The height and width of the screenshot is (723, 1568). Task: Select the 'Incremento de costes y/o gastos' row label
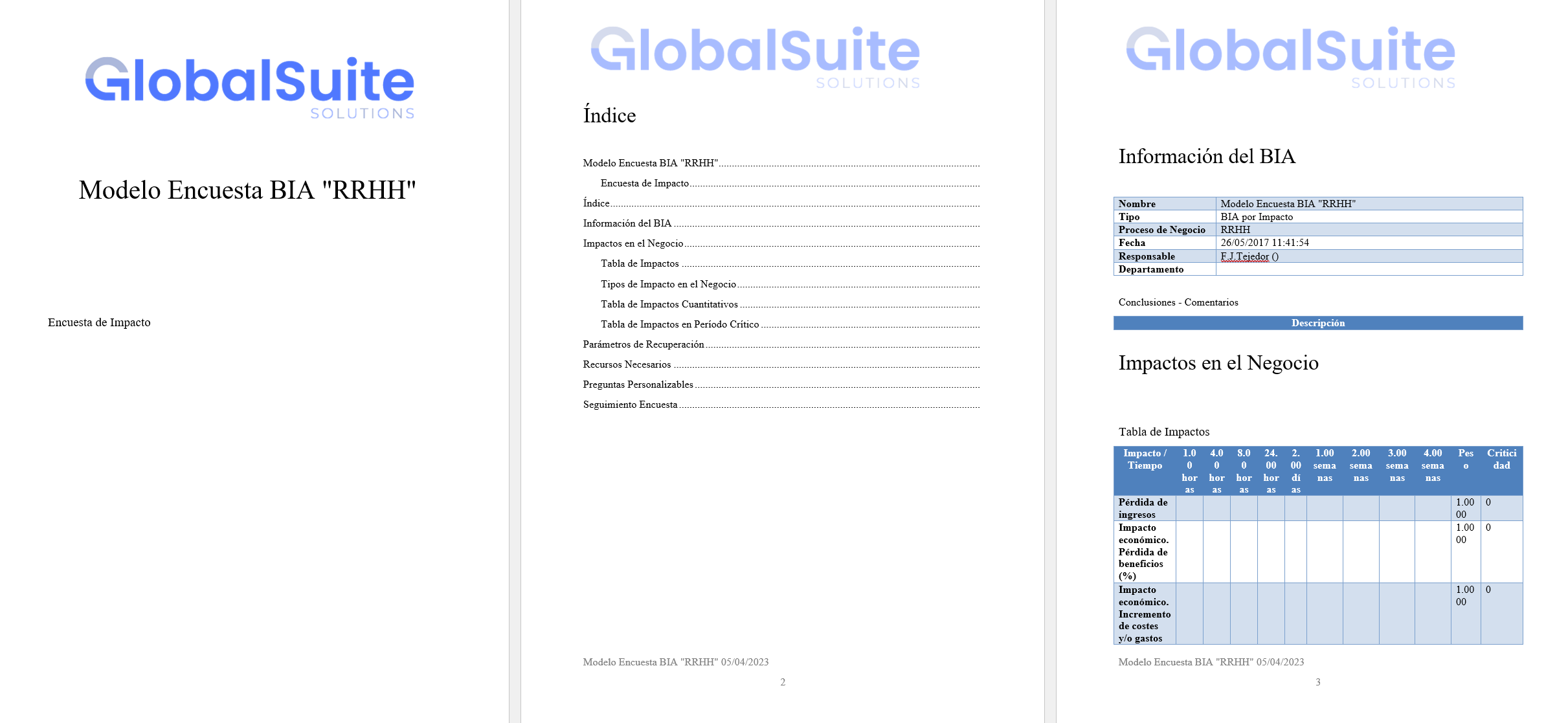point(1145,614)
